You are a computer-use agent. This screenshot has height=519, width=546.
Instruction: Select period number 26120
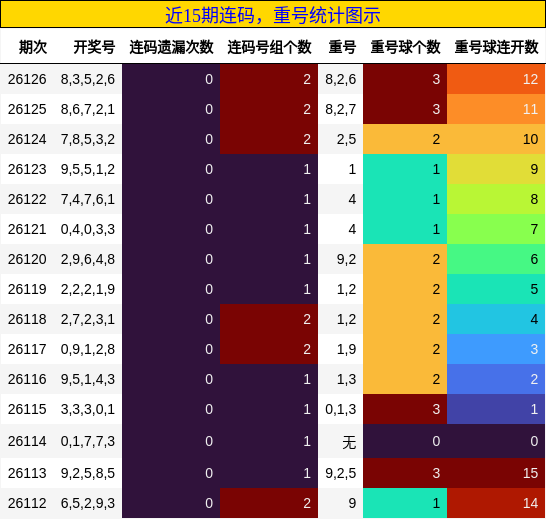click(x=27, y=259)
